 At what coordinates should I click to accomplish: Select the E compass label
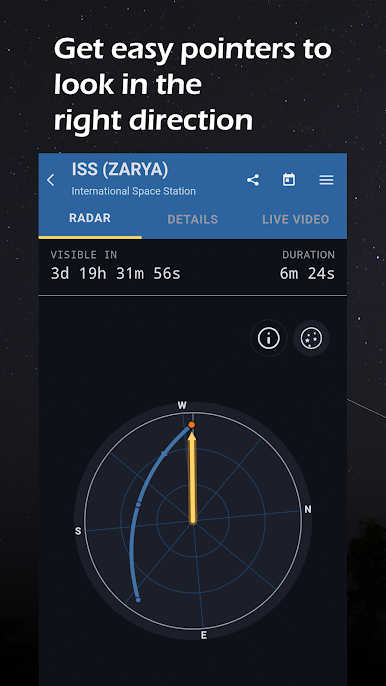click(204, 636)
